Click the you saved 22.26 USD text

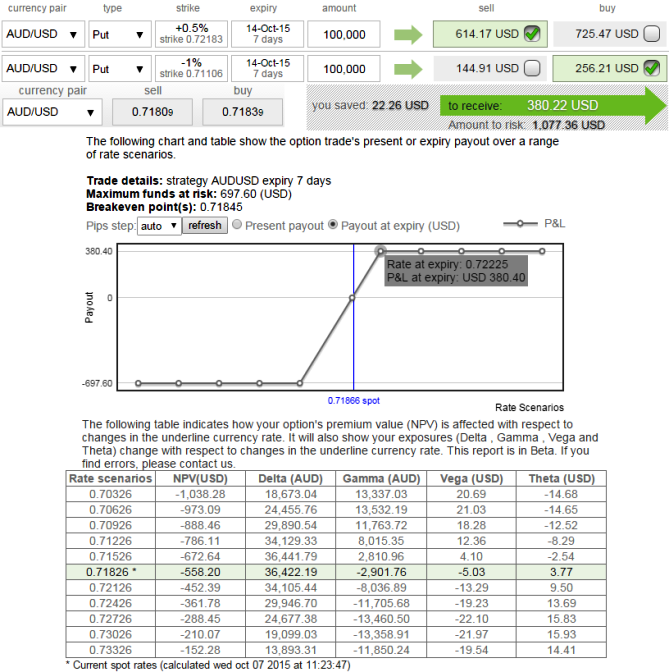[x=370, y=105]
